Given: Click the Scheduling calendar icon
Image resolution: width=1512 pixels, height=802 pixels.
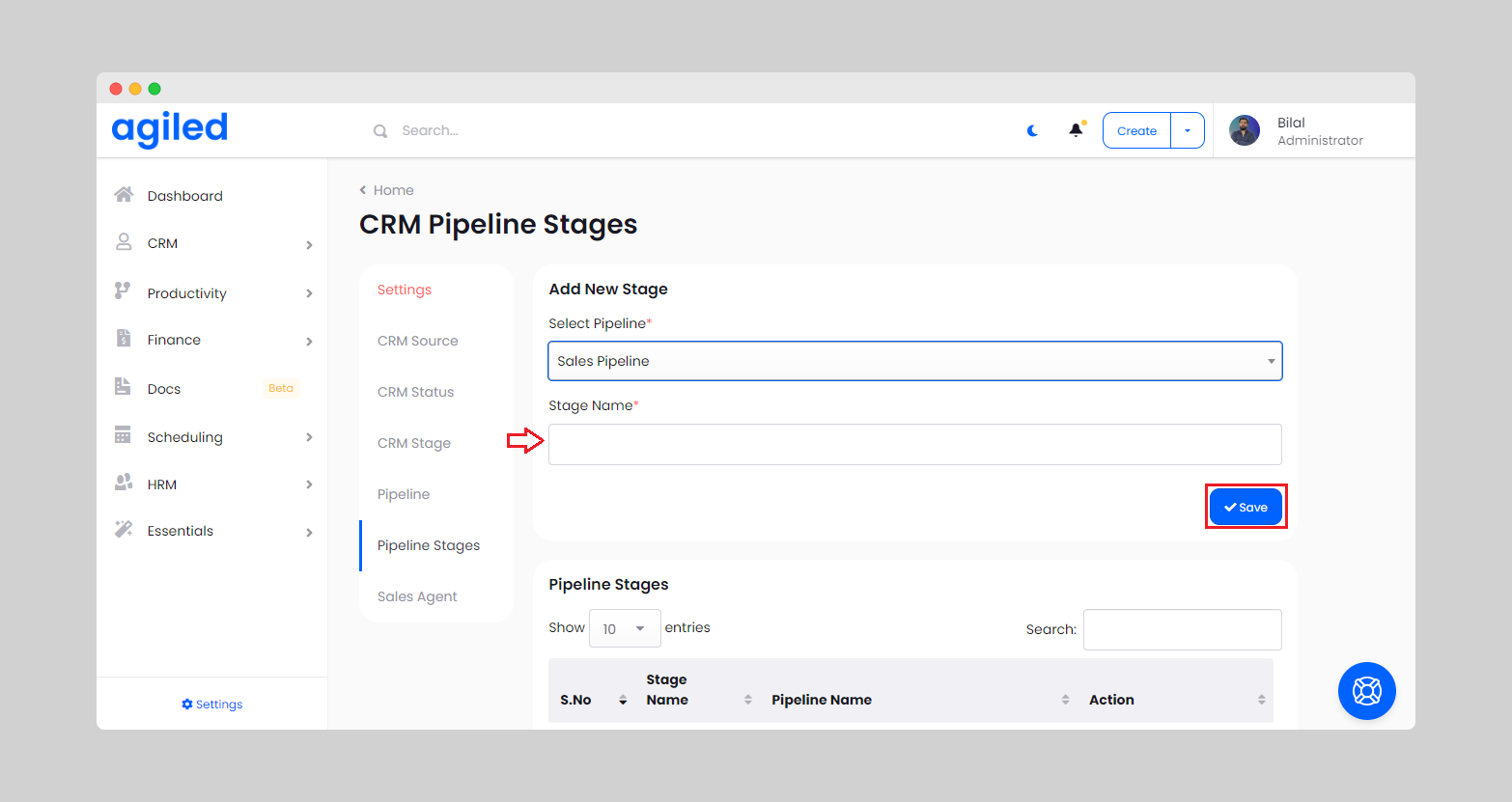Looking at the screenshot, I should pyautogui.click(x=123, y=435).
